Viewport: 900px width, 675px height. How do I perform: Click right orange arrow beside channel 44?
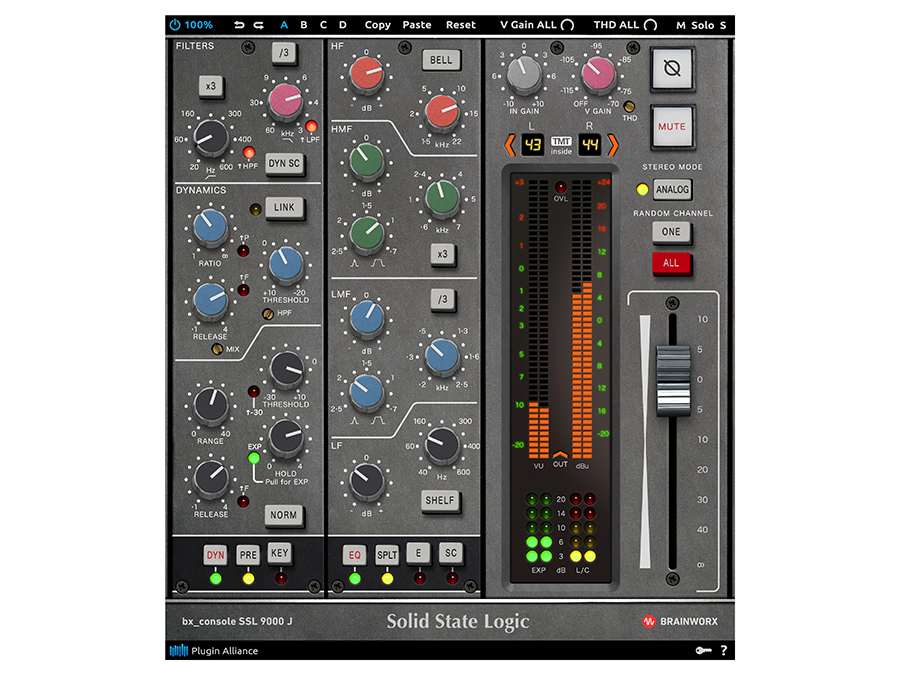[x=613, y=147]
